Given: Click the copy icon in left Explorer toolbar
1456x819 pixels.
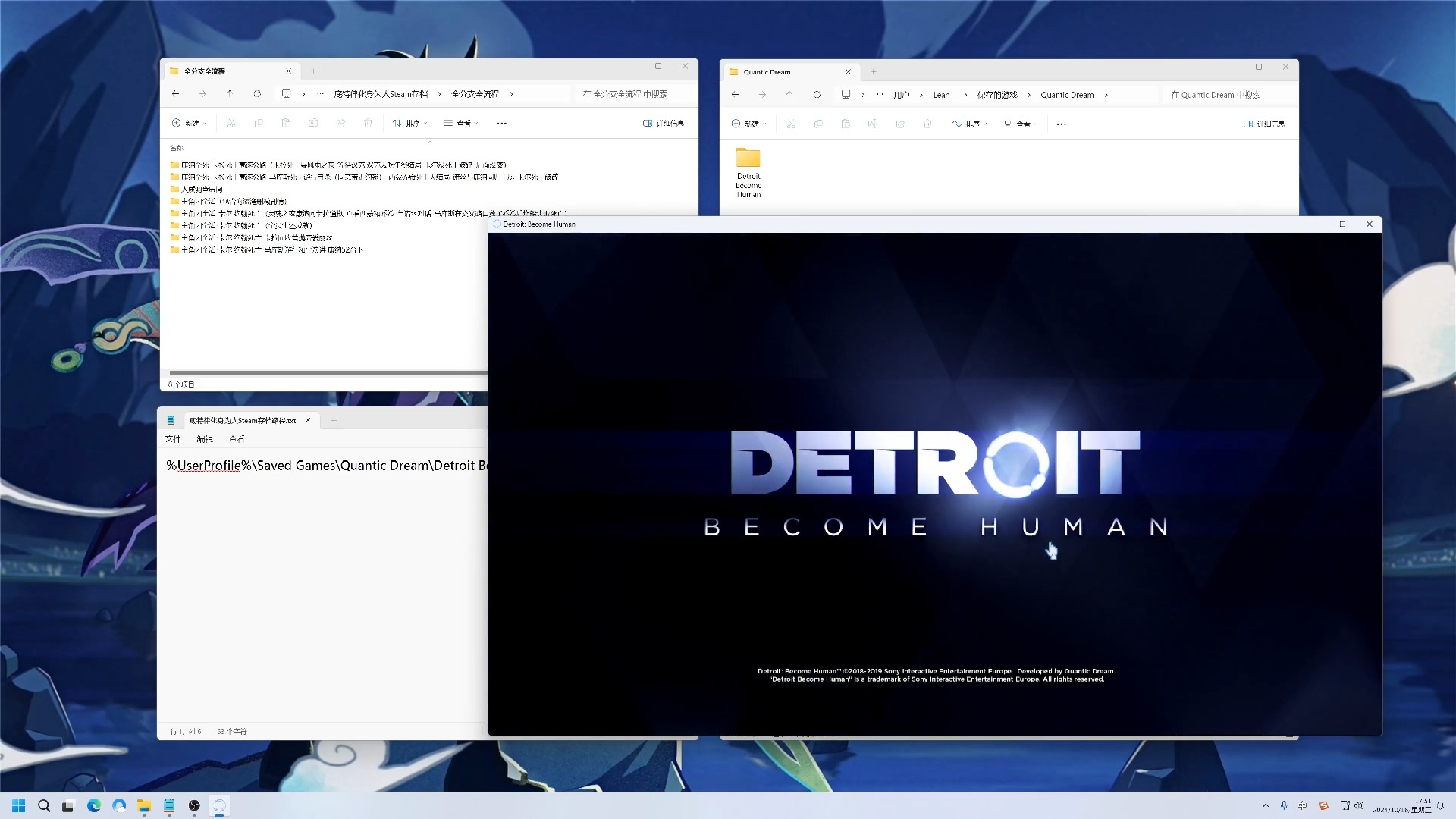Looking at the screenshot, I should coord(259,123).
